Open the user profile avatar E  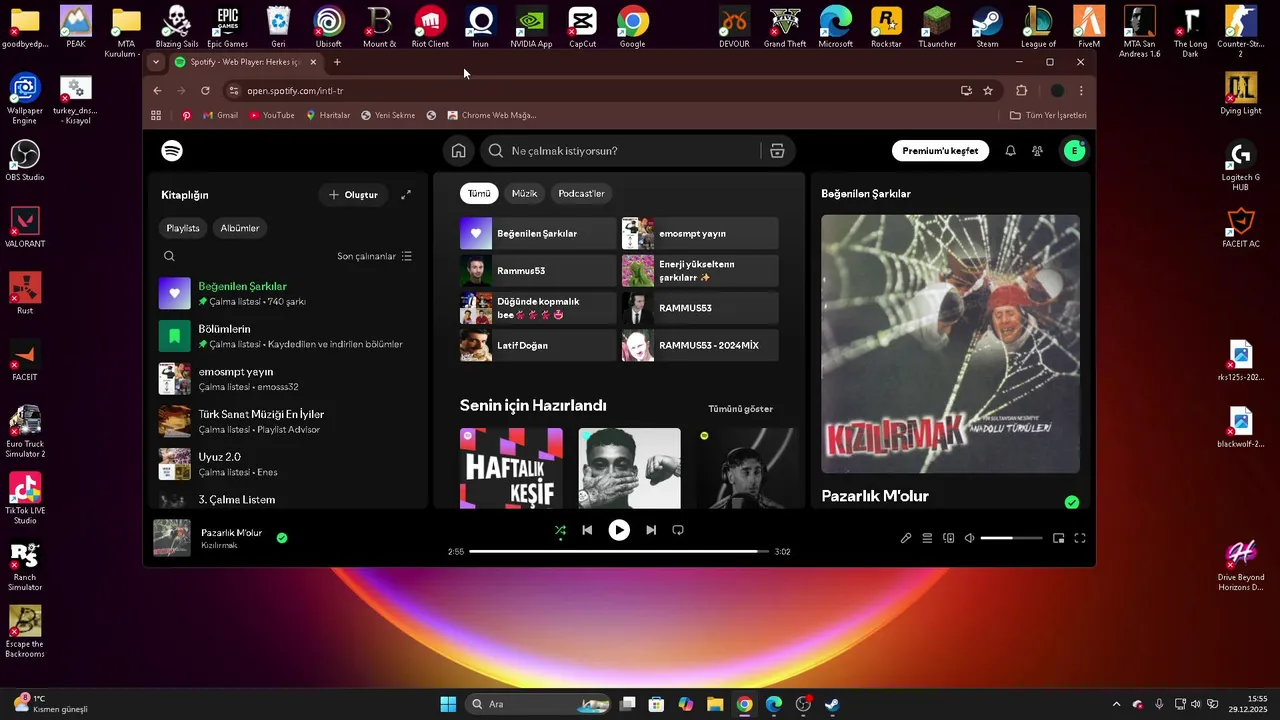pyautogui.click(x=1074, y=151)
